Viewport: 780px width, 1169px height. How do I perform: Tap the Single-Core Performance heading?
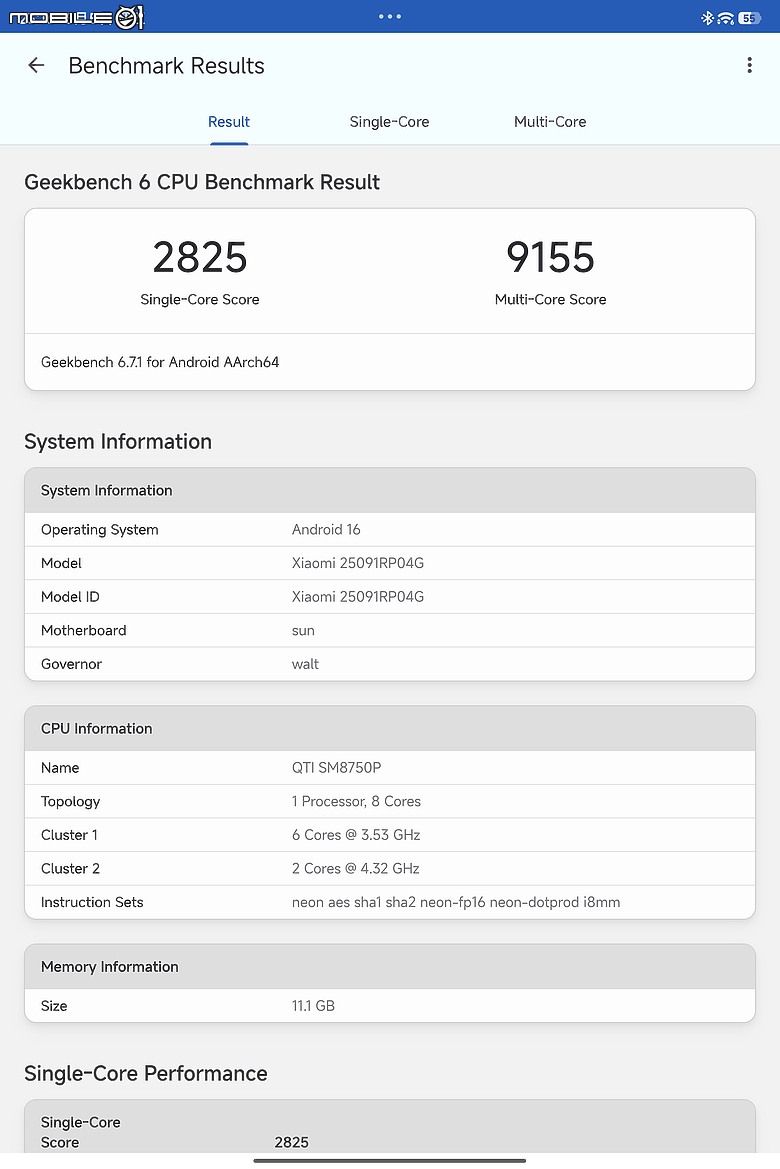(x=145, y=1073)
